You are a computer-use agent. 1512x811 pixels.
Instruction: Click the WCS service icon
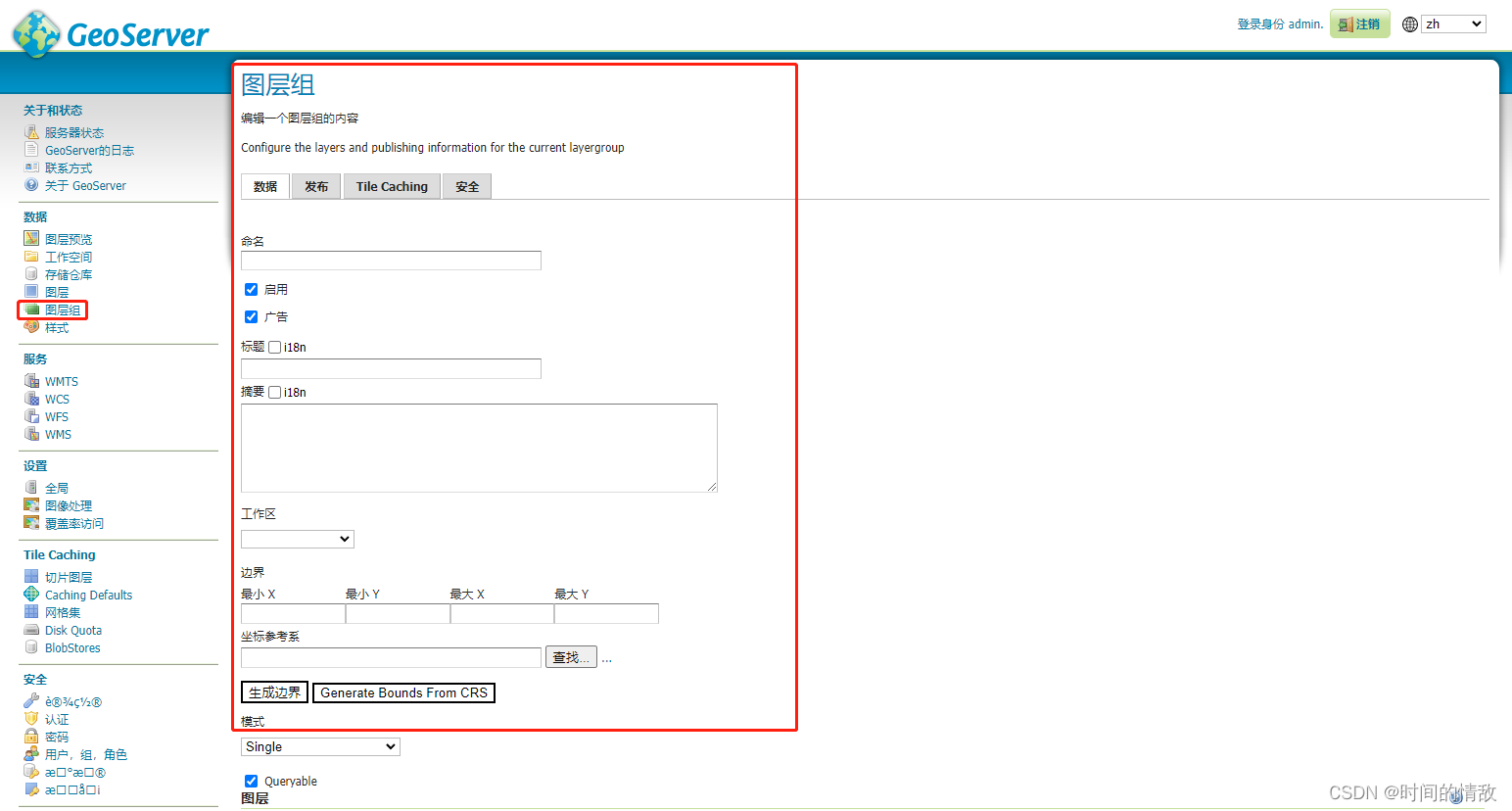pyautogui.click(x=31, y=399)
